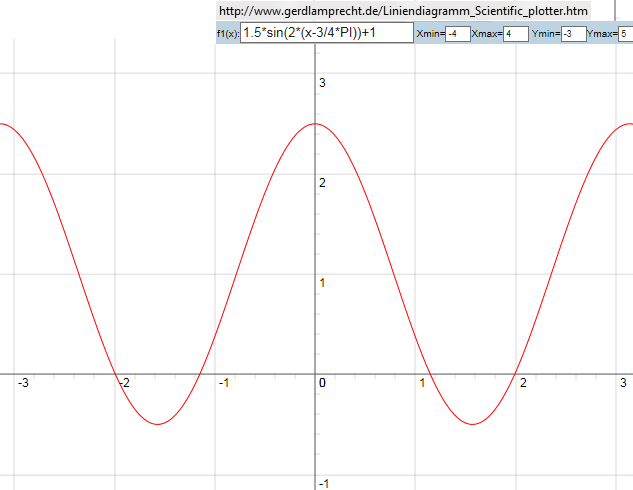
Task: Click the orange y-axis label 1
Action: (322, 283)
